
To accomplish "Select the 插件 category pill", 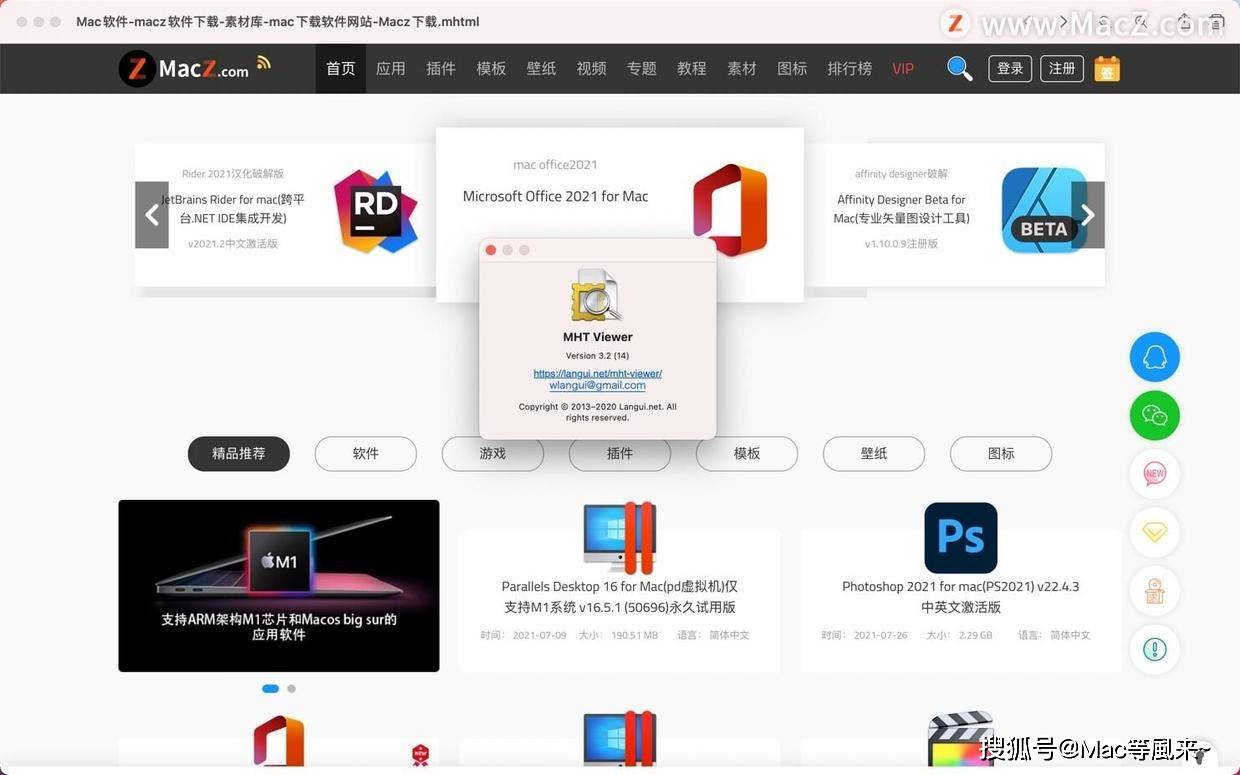I will (620, 454).
